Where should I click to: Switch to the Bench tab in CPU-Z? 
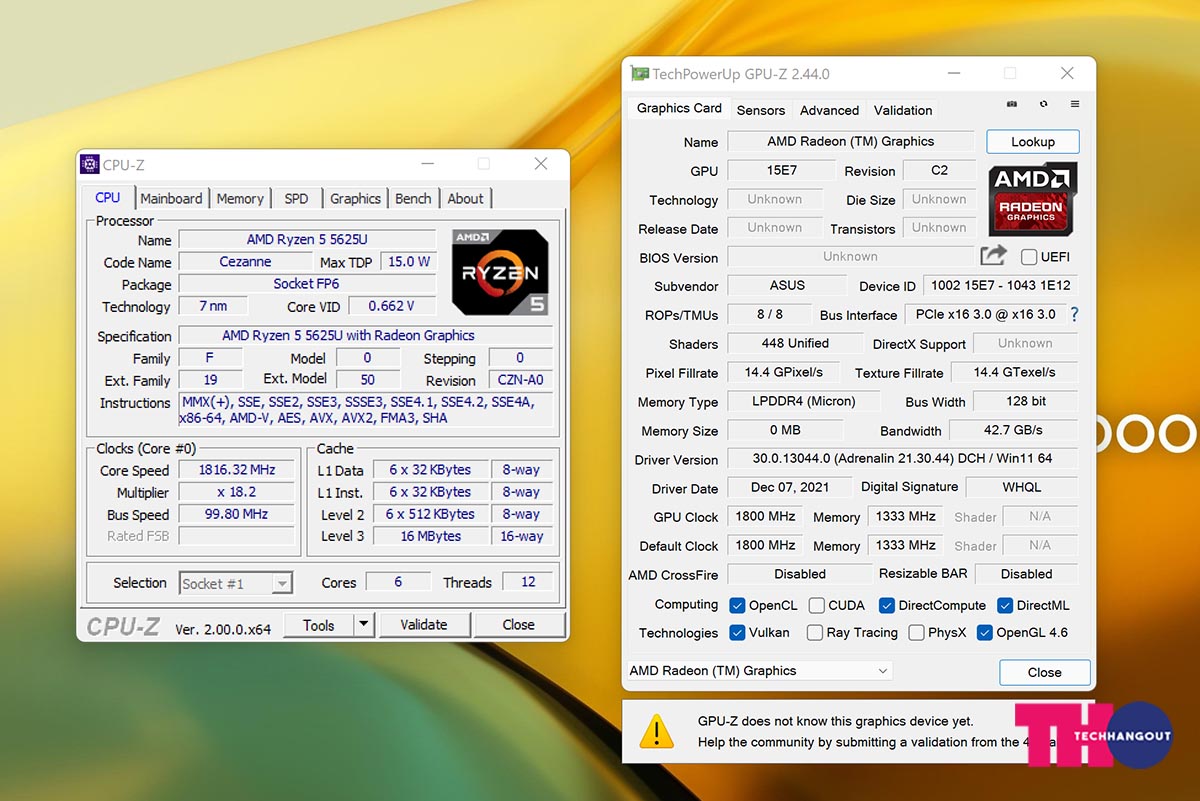coord(413,198)
